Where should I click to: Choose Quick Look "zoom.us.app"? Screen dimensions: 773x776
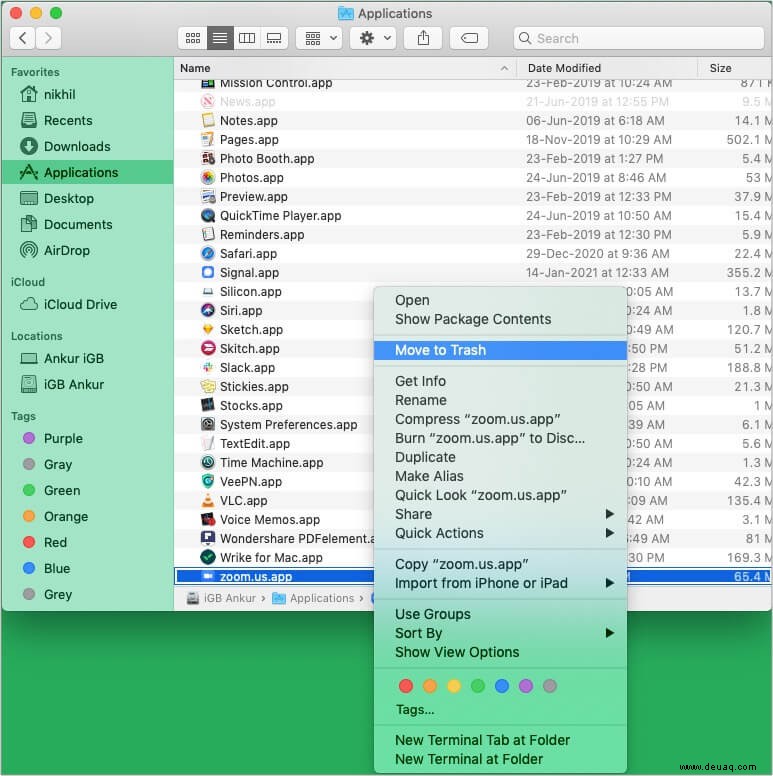[x=500, y=495]
